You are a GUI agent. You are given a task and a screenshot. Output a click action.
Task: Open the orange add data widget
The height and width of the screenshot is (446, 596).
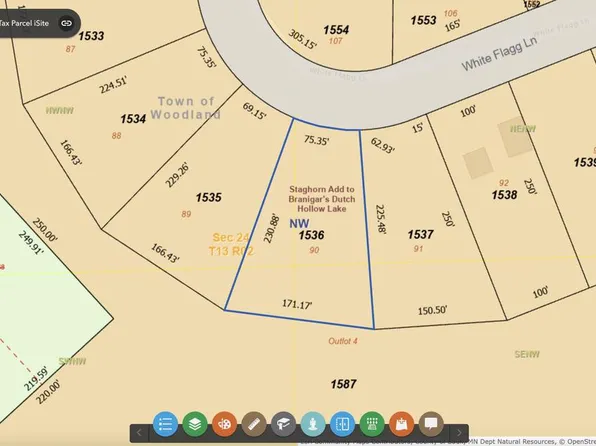click(x=401, y=424)
